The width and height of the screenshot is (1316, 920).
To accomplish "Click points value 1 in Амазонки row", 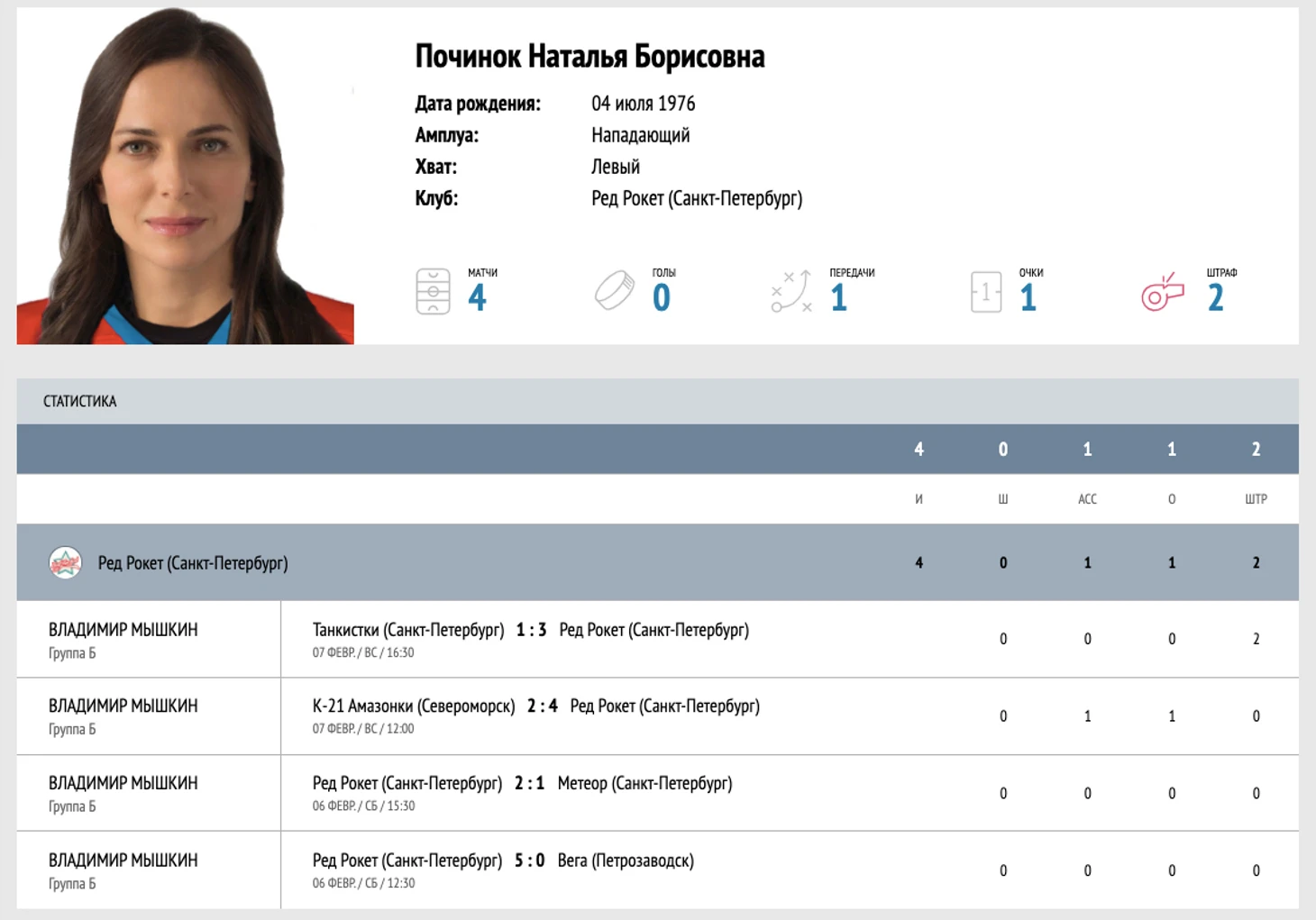I will pos(1172,716).
